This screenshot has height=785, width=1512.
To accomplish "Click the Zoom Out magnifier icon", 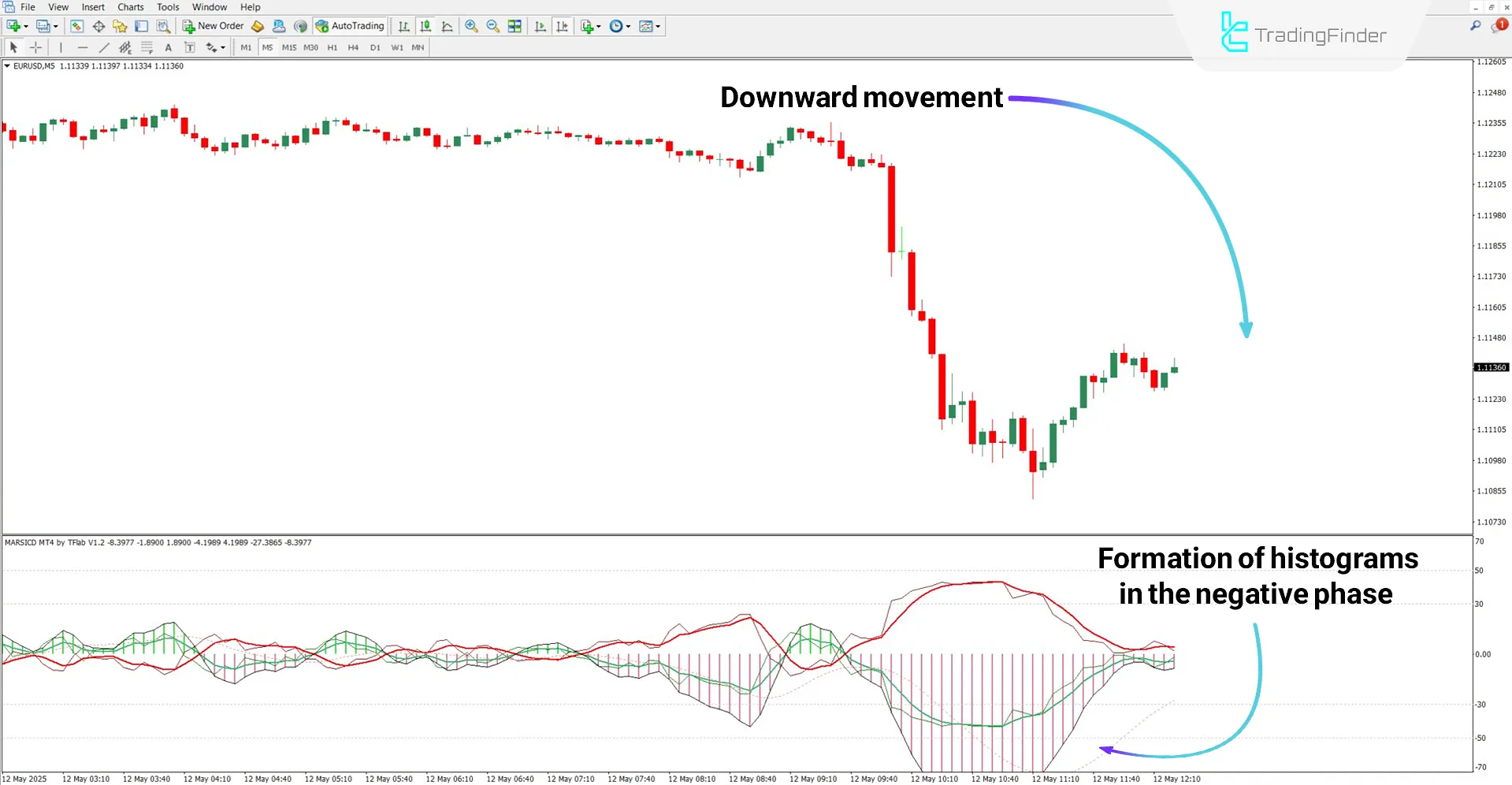I will coord(492,26).
